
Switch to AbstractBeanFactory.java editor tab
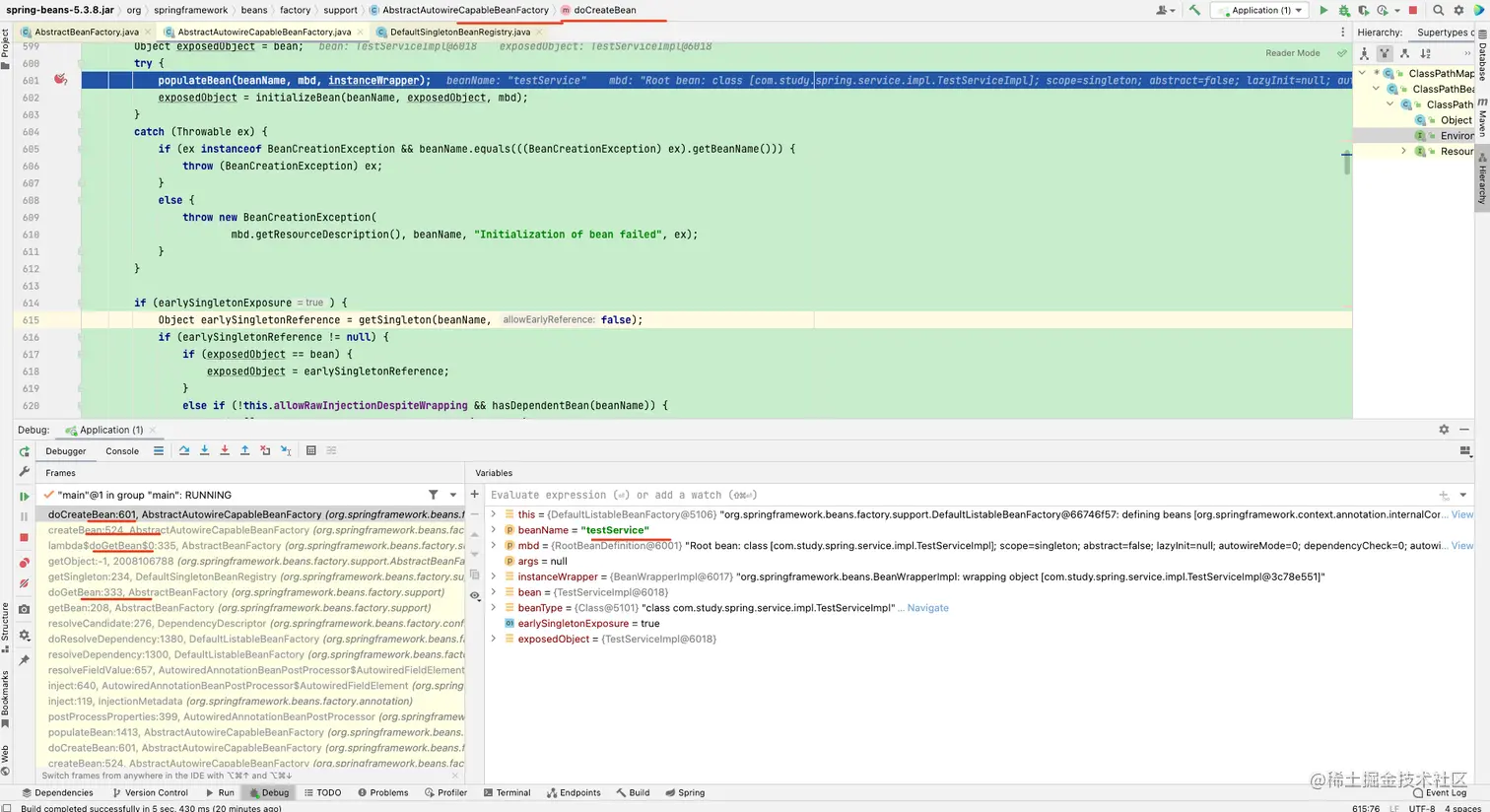[x=87, y=32]
